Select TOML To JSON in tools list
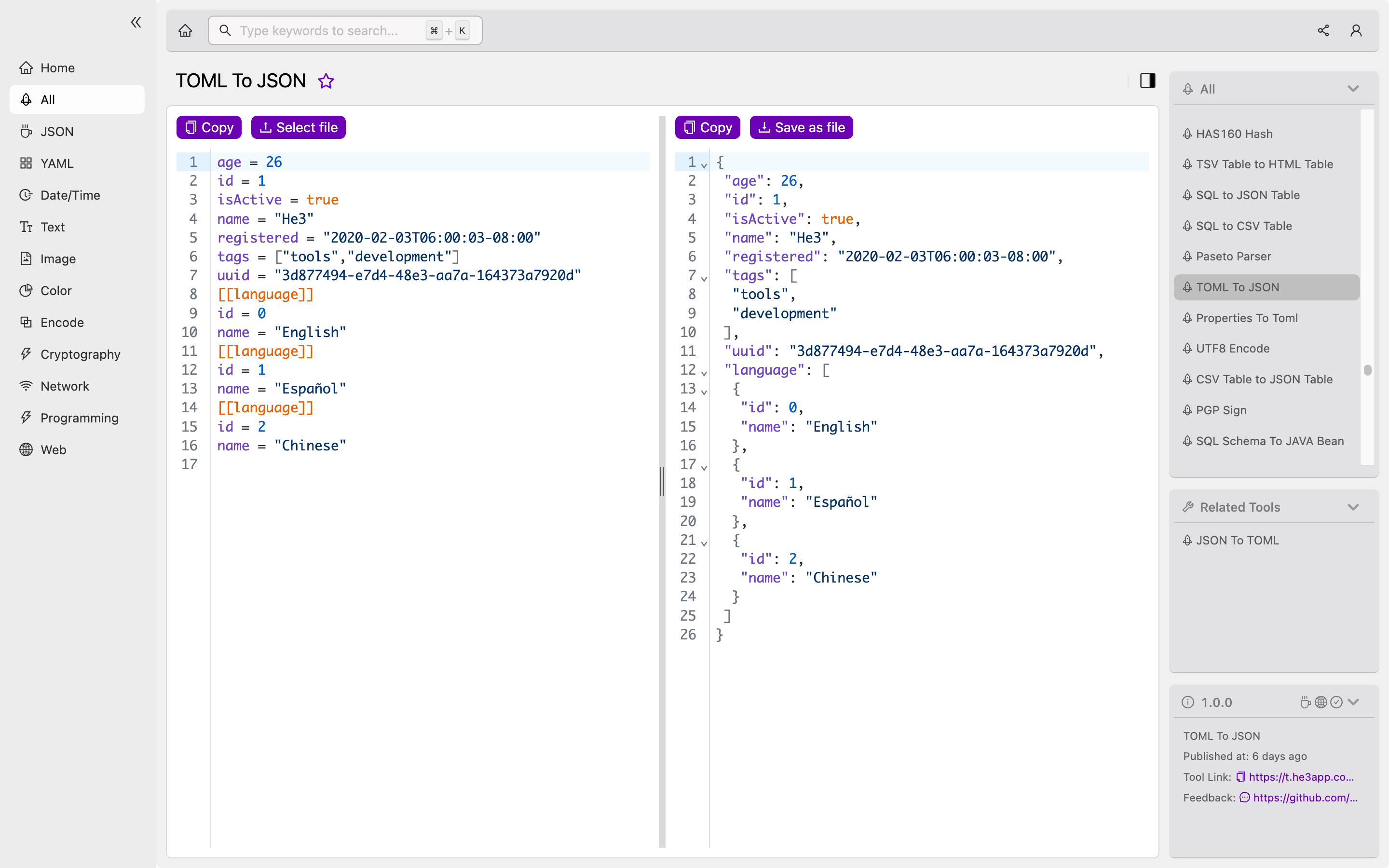This screenshot has height=868, width=1389. (1267, 287)
